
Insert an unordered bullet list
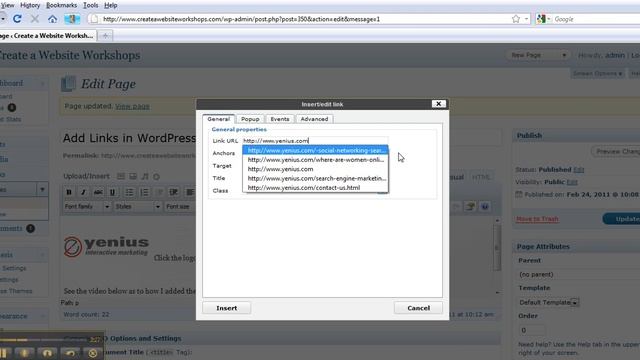point(129,192)
